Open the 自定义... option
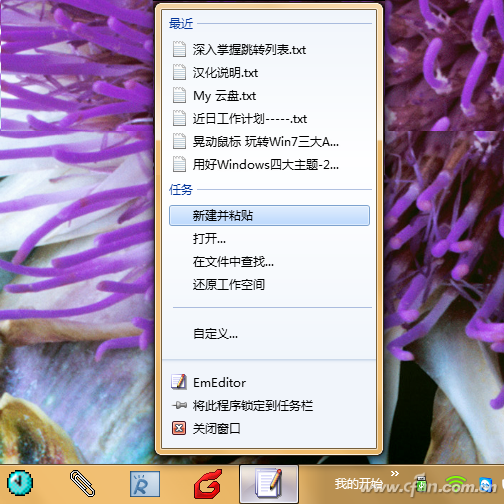 tap(269, 334)
